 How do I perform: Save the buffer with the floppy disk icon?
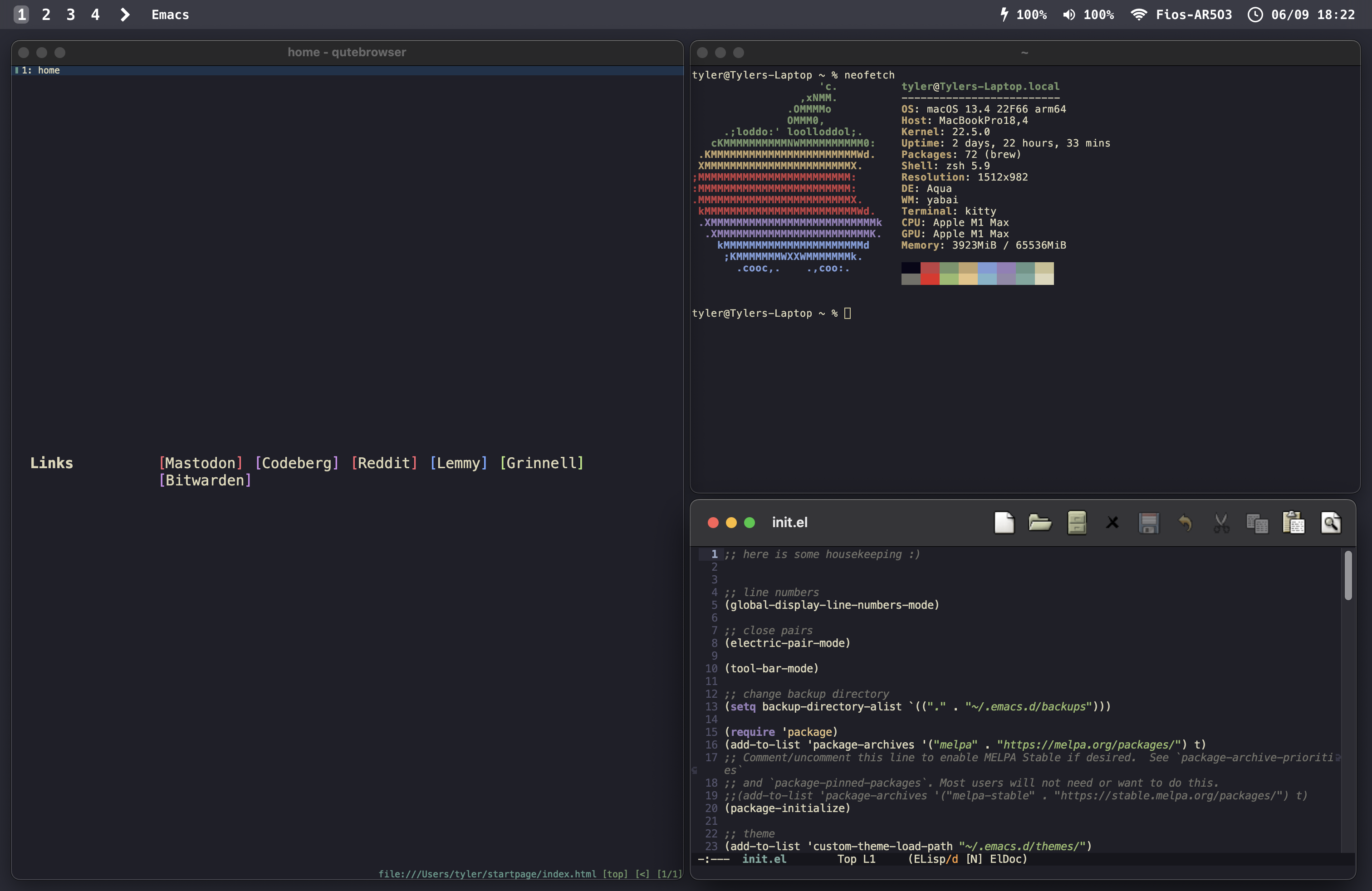pyautogui.click(x=1148, y=523)
